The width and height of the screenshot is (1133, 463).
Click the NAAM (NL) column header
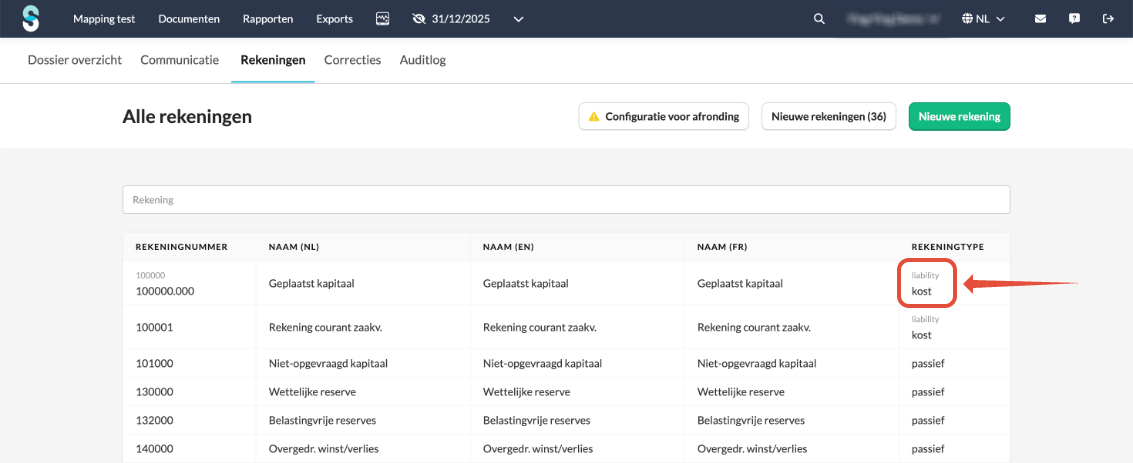point(293,247)
